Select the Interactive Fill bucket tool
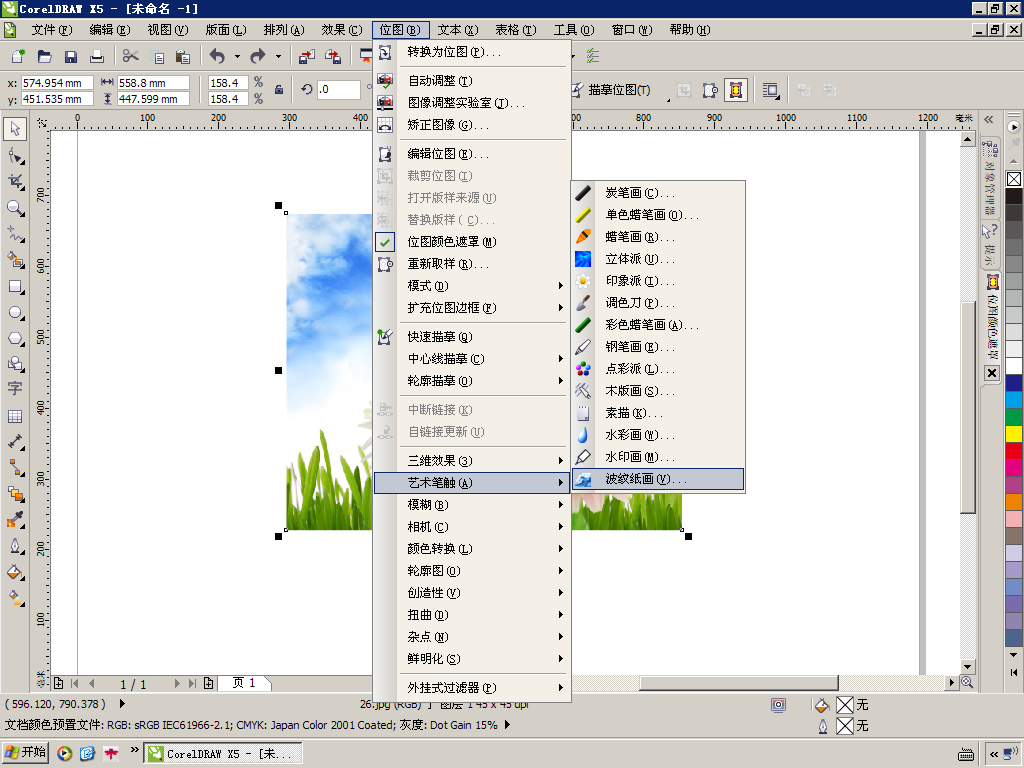Screen dimensions: 1024x768 15,598
